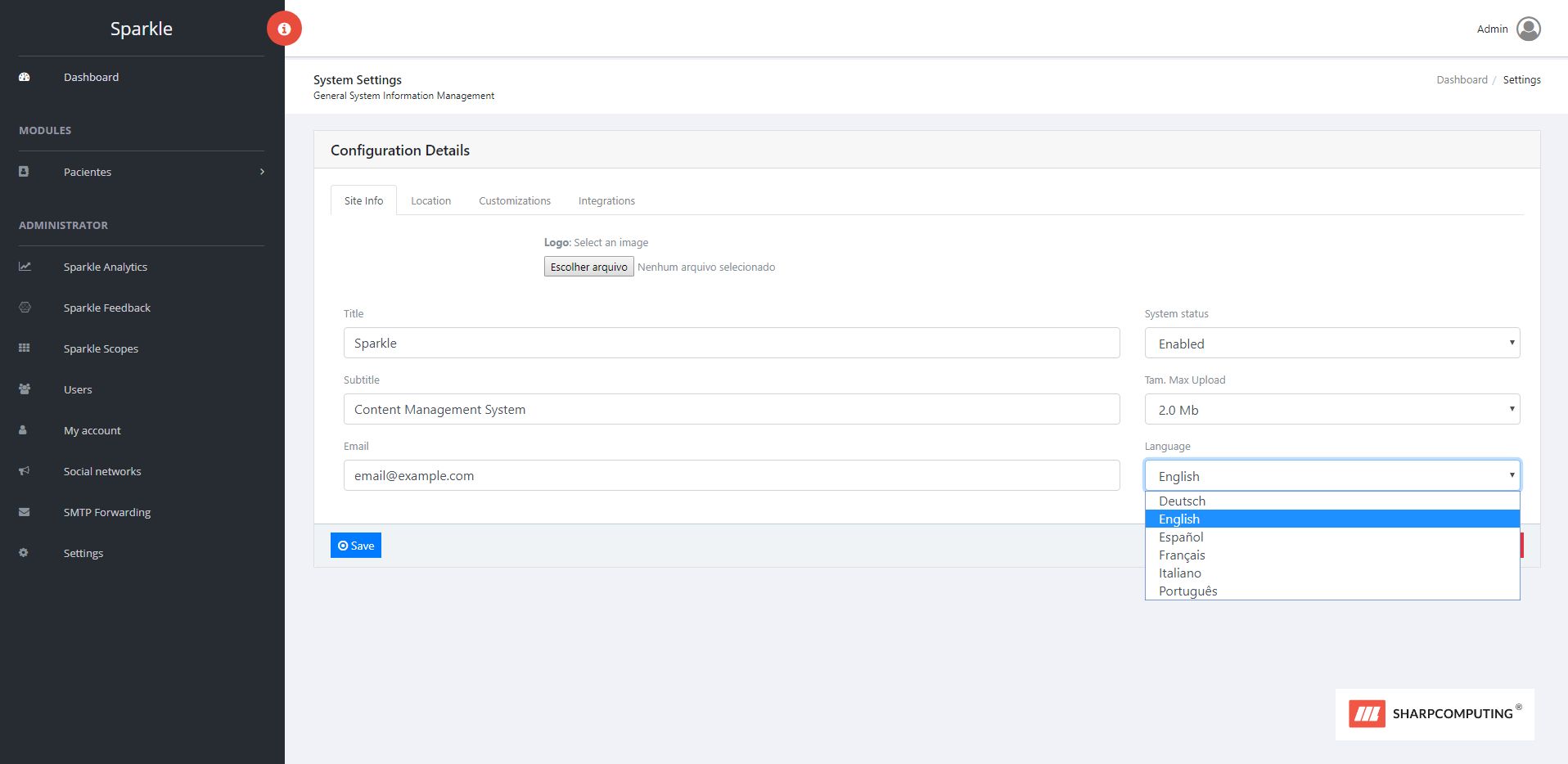Switch to the Location tab
1568x764 pixels.
click(430, 200)
